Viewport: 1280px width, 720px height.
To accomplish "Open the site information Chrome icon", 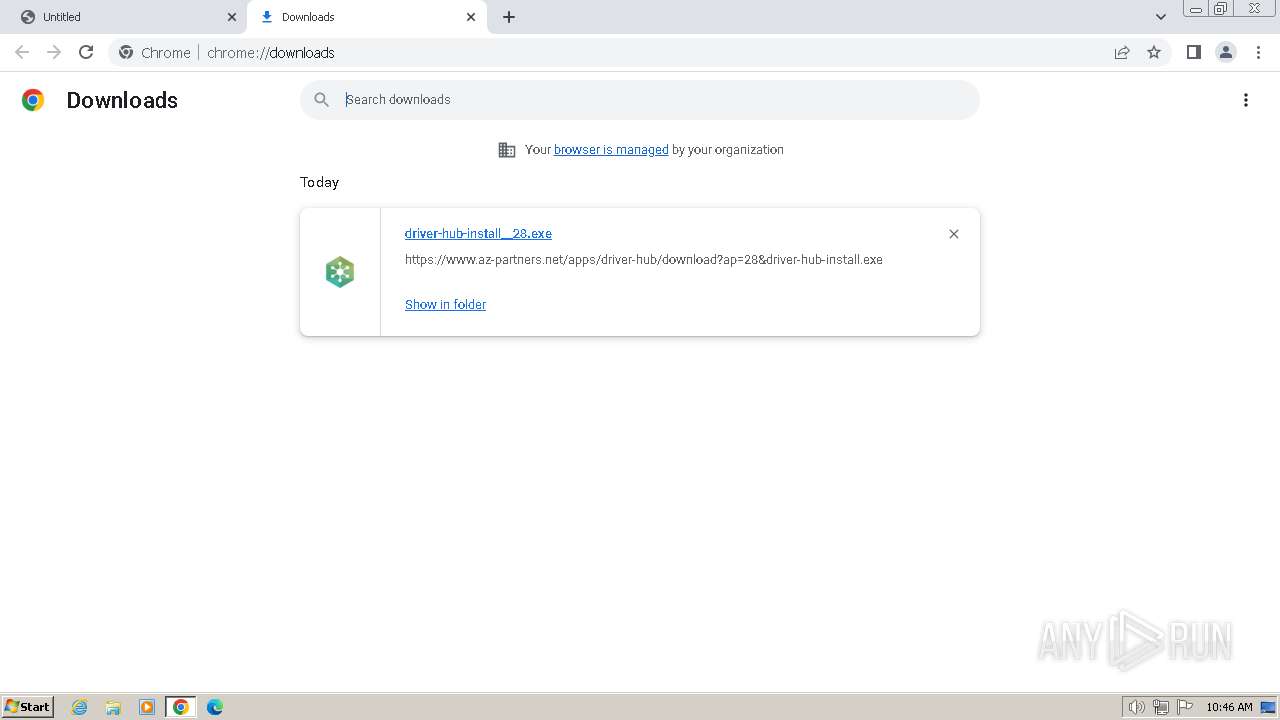I will click(x=126, y=52).
